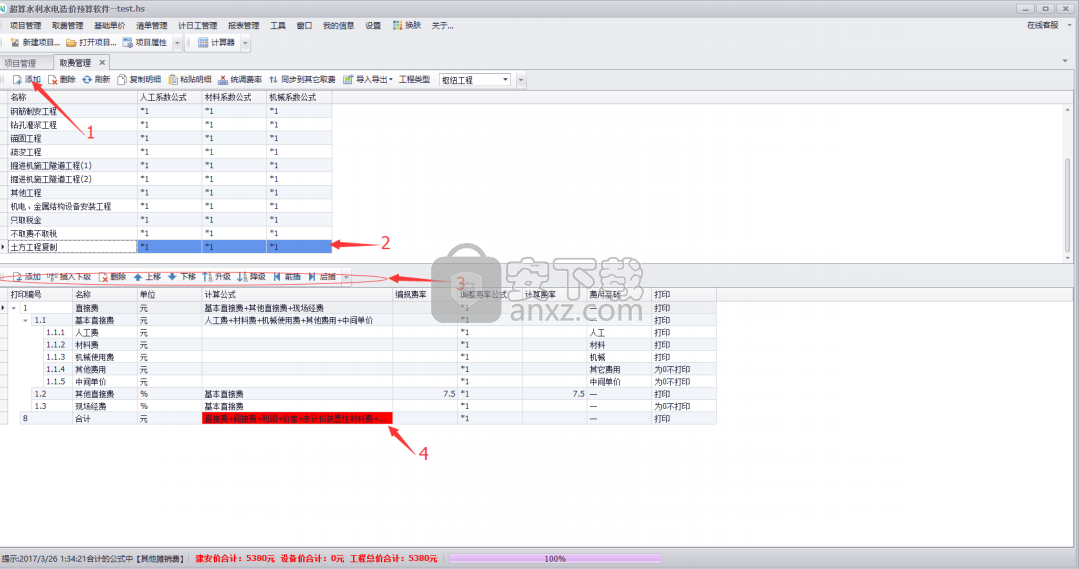Click the 下移 down arrow
The image size is (1079, 569).
pos(172,277)
